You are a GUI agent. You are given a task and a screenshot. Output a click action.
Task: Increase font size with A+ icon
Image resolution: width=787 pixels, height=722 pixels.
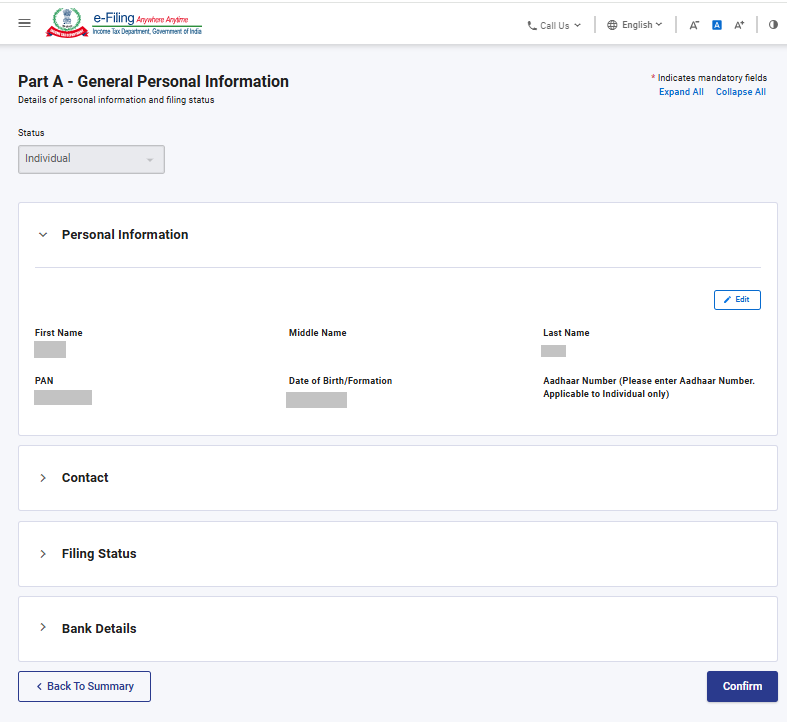739,25
